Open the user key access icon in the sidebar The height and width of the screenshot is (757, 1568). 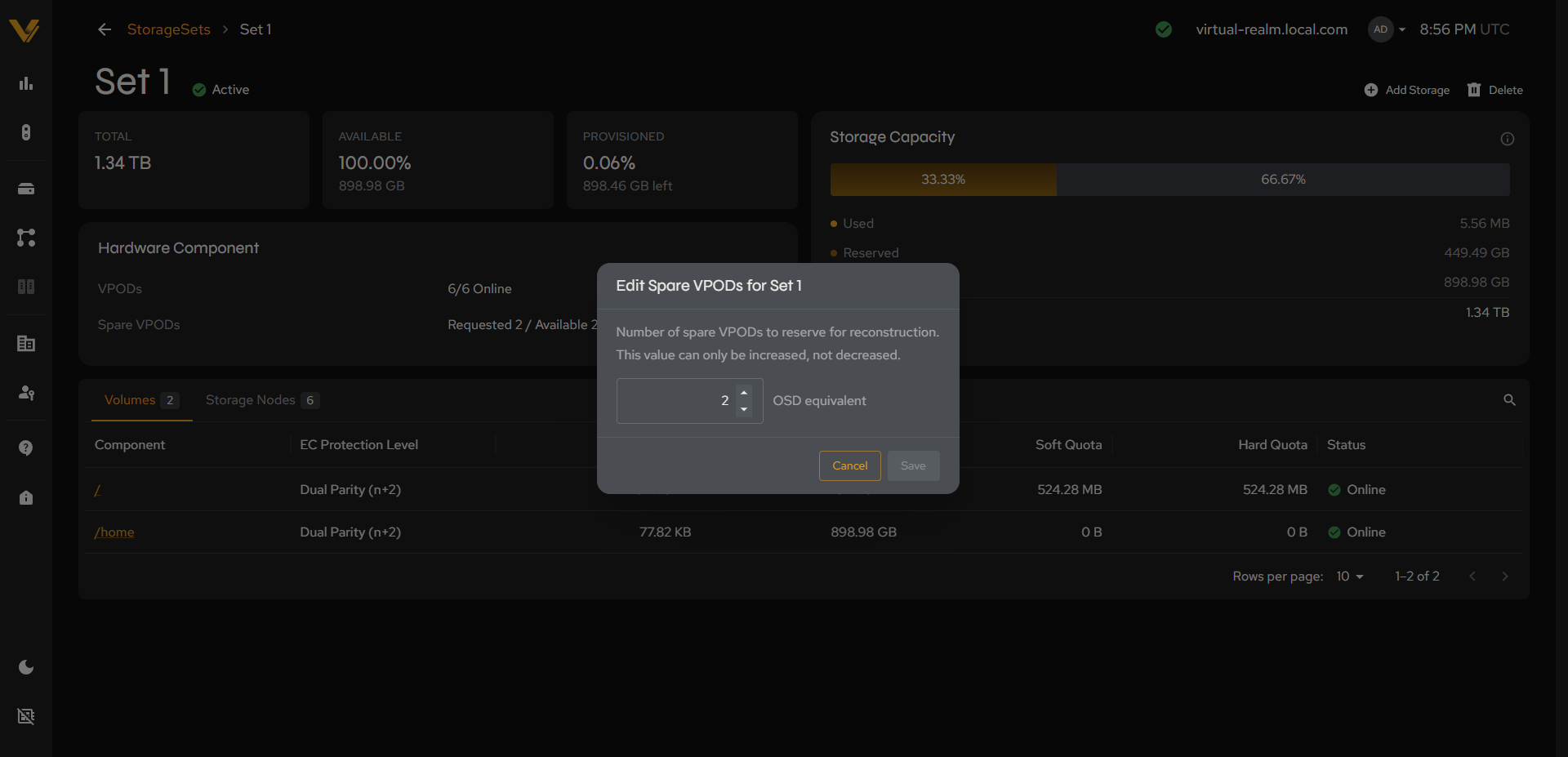coord(26,393)
